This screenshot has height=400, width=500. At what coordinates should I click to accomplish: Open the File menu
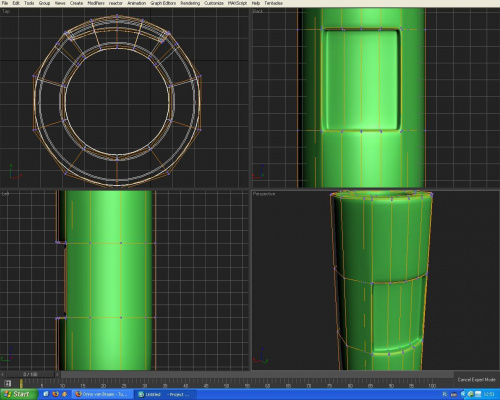5,3
